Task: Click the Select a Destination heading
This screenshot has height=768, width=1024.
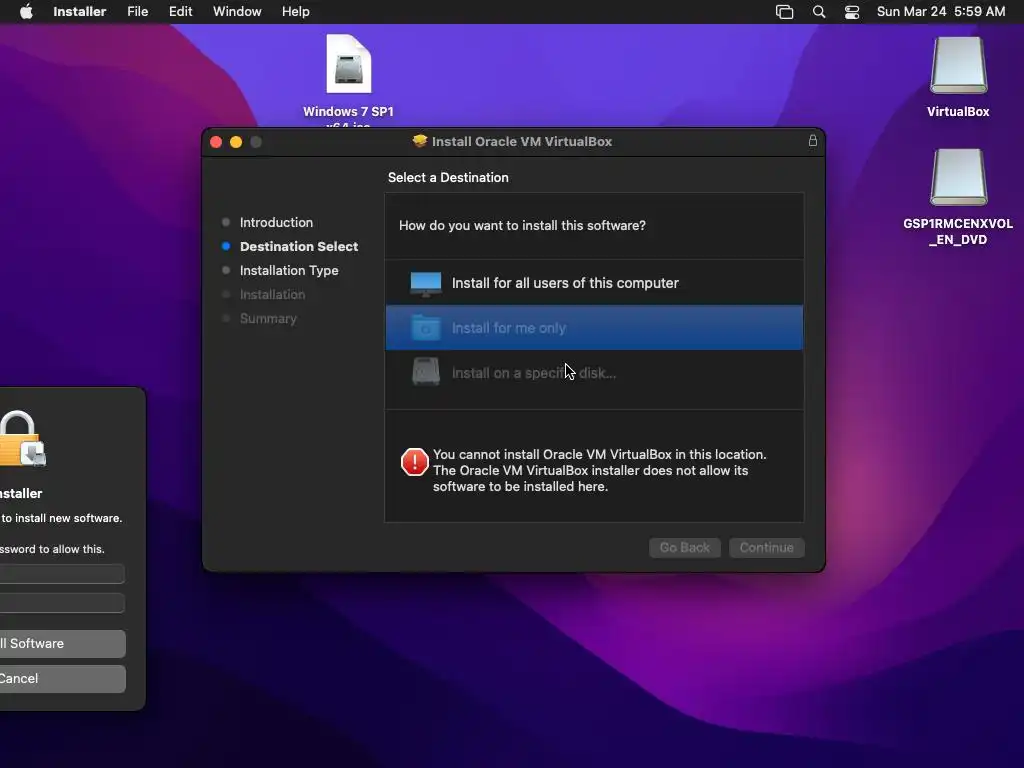Action: [x=448, y=178]
